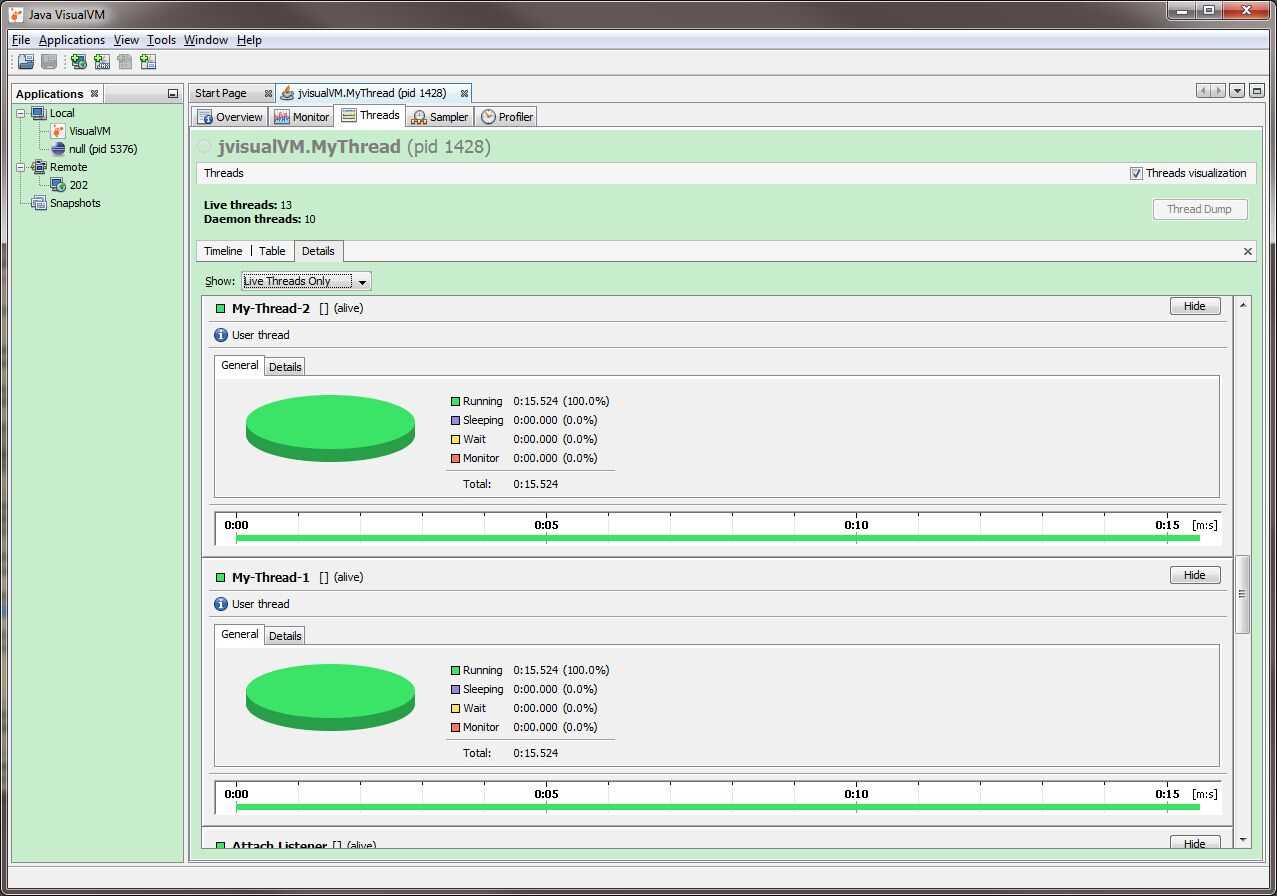
Task: Toggle the Threads visualization checkbox
Action: pos(1136,173)
